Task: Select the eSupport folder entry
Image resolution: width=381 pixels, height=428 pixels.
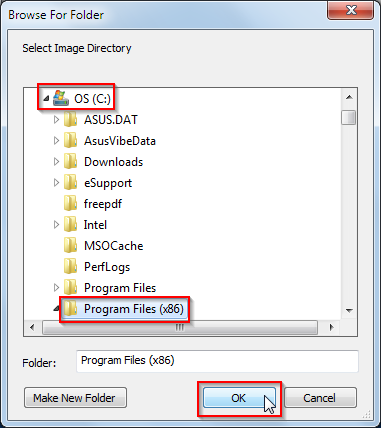Action: (x=108, y=183)
